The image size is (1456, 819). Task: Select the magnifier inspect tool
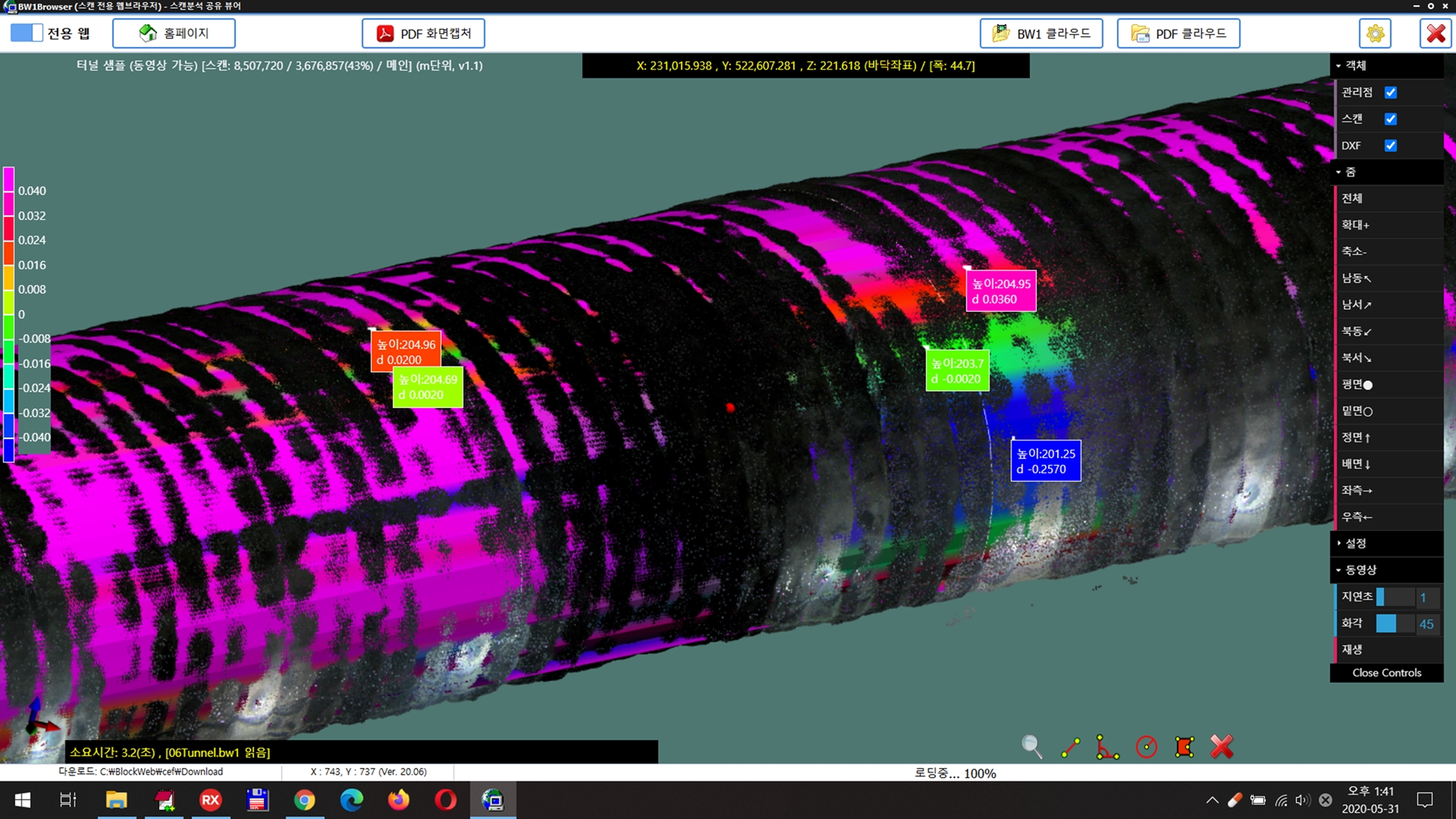(x=1031, y=747)
